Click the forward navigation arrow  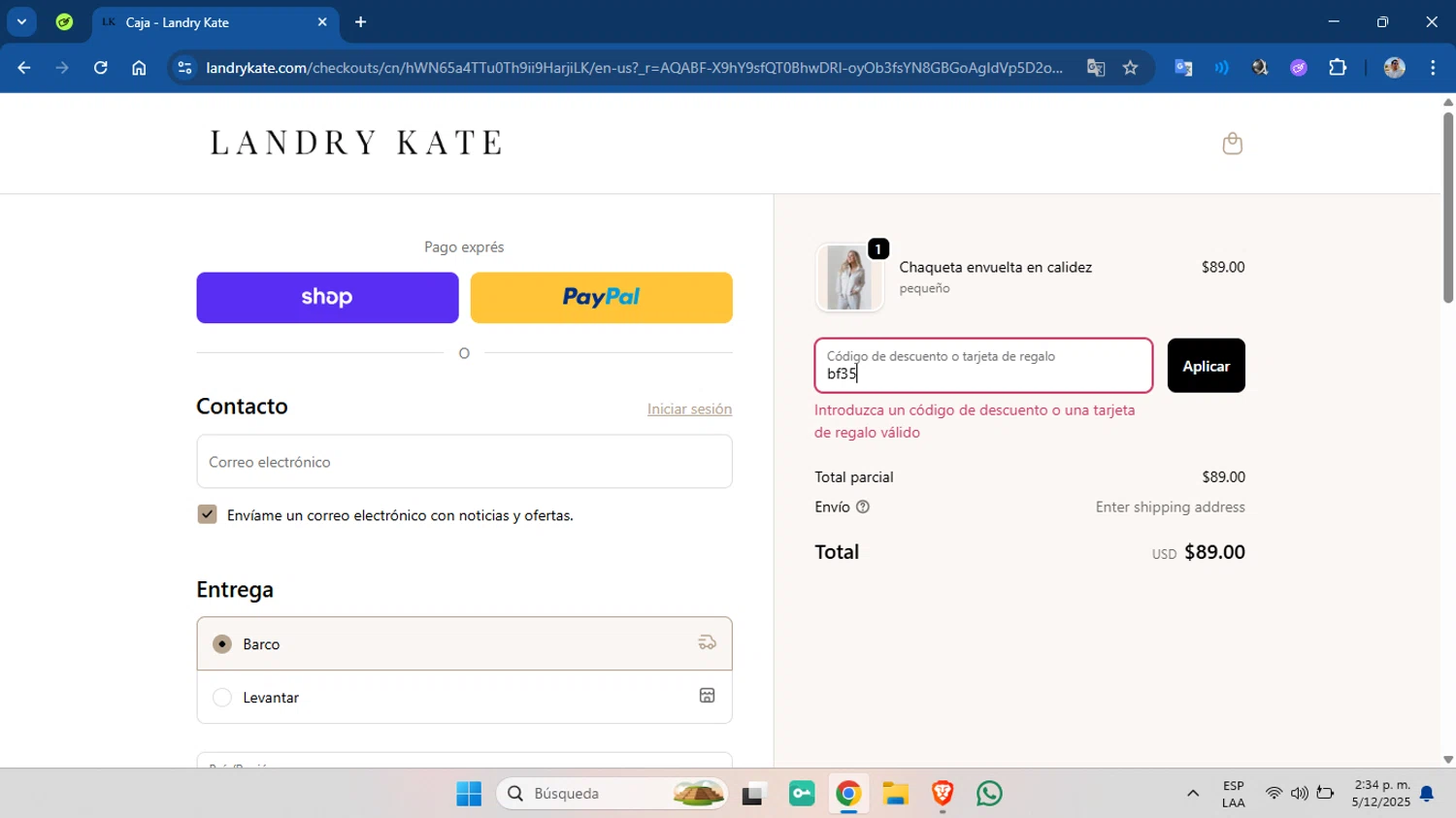coord(62,68)
